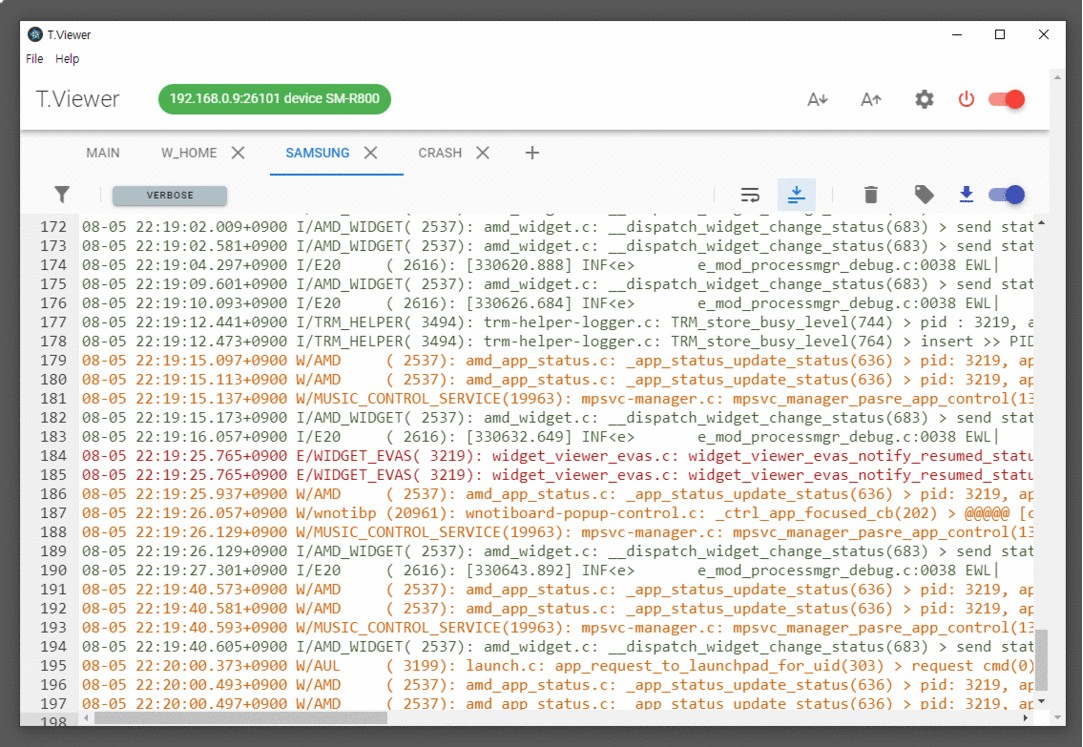Select log line 181 W/MUSIC_CONTROL_SERVICE entry
The image size is (1083, 747).
tap(557, 398)
